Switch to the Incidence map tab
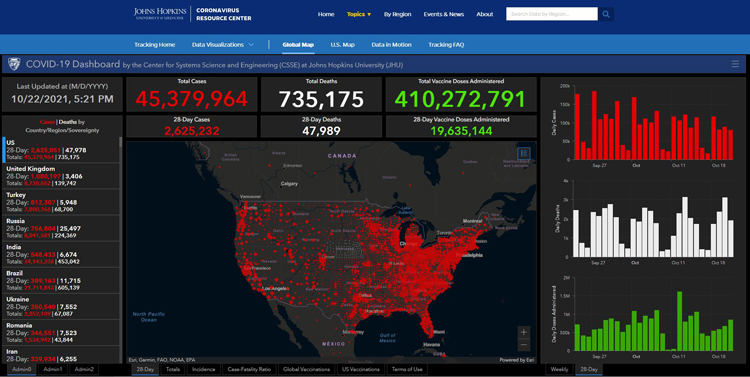The width and height of the screenshot is (750, 377). [x=203, y=369]
